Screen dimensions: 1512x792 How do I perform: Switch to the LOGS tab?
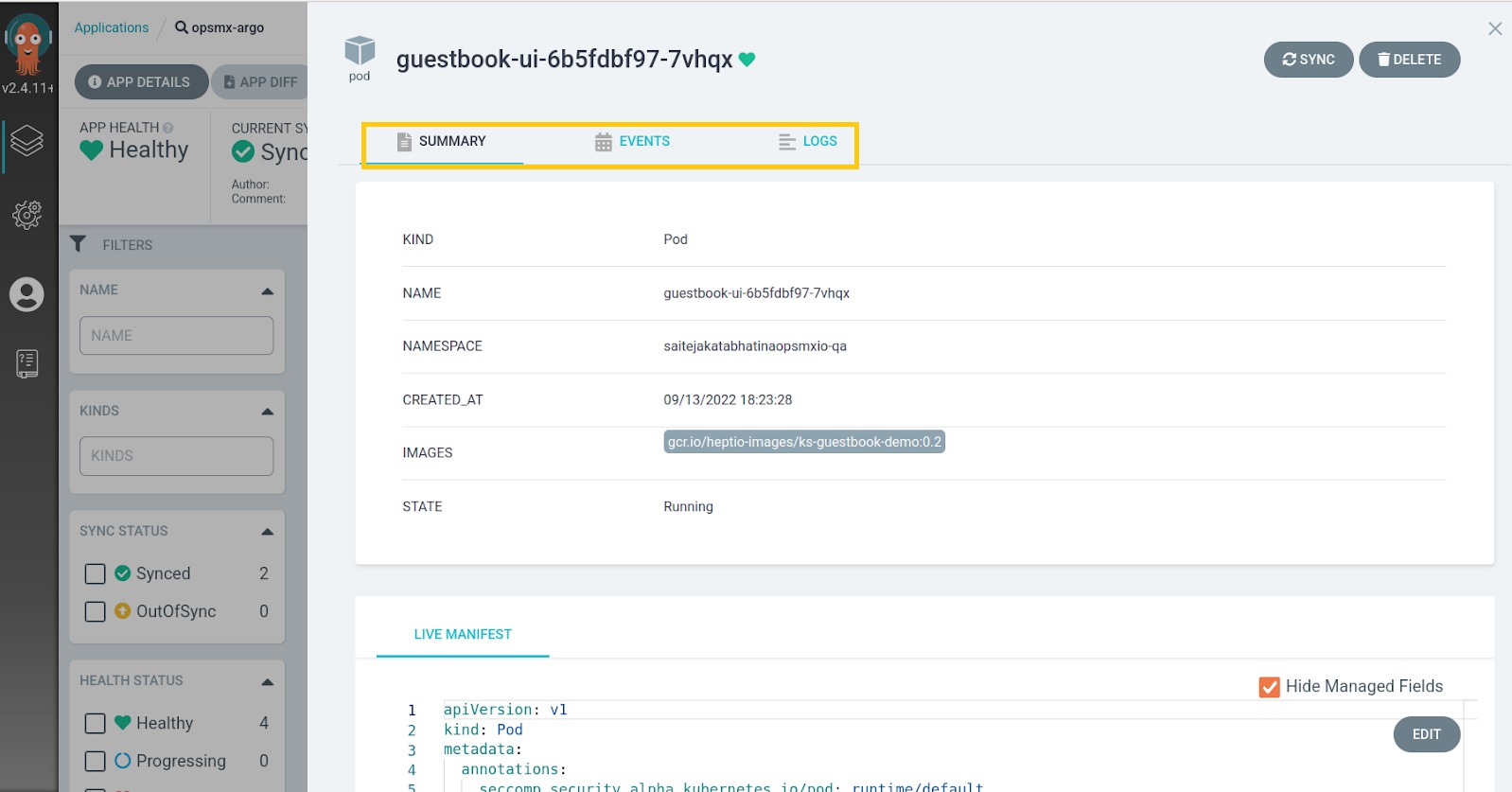[808, 142]
